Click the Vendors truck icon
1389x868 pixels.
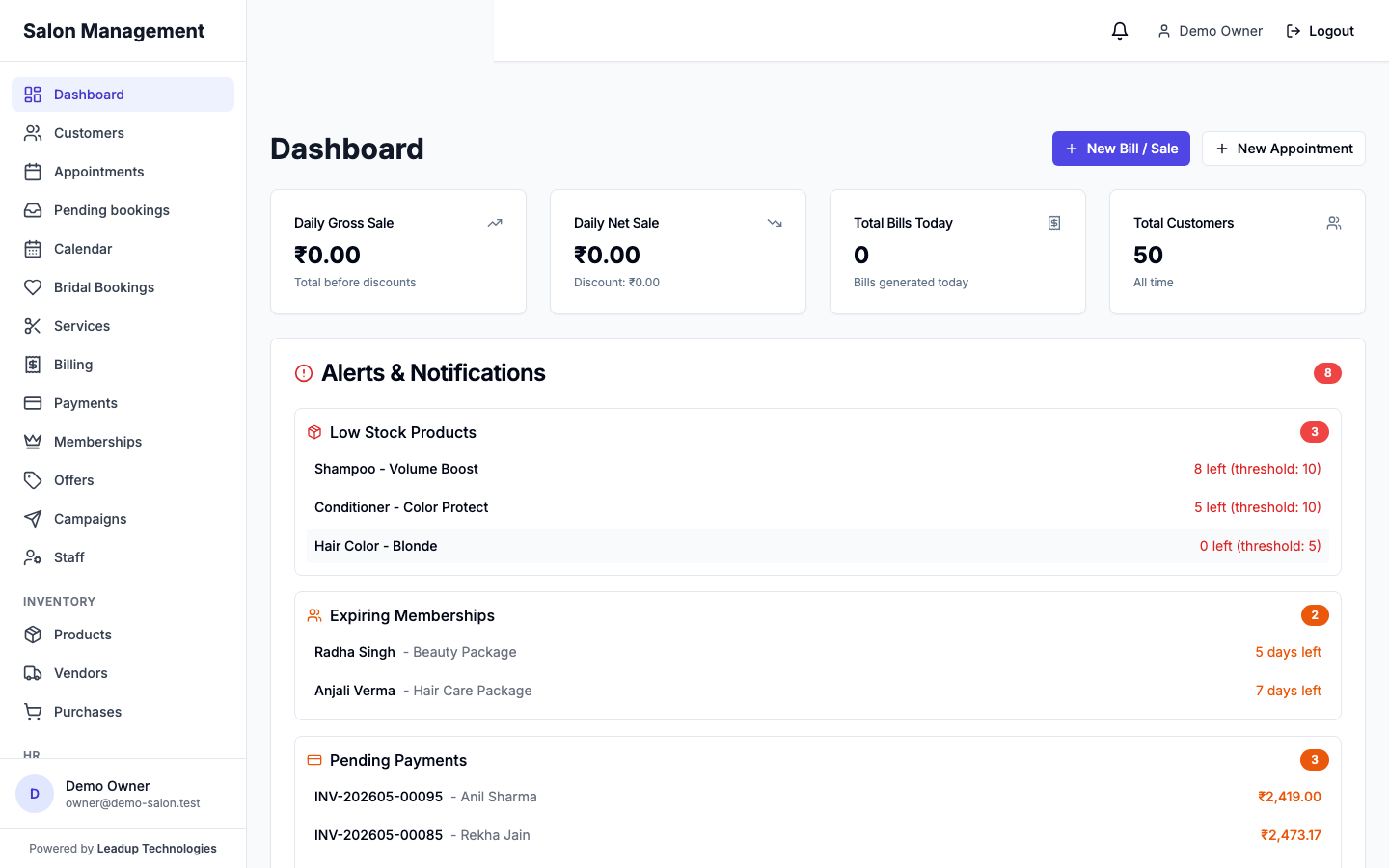coord(33,673)
